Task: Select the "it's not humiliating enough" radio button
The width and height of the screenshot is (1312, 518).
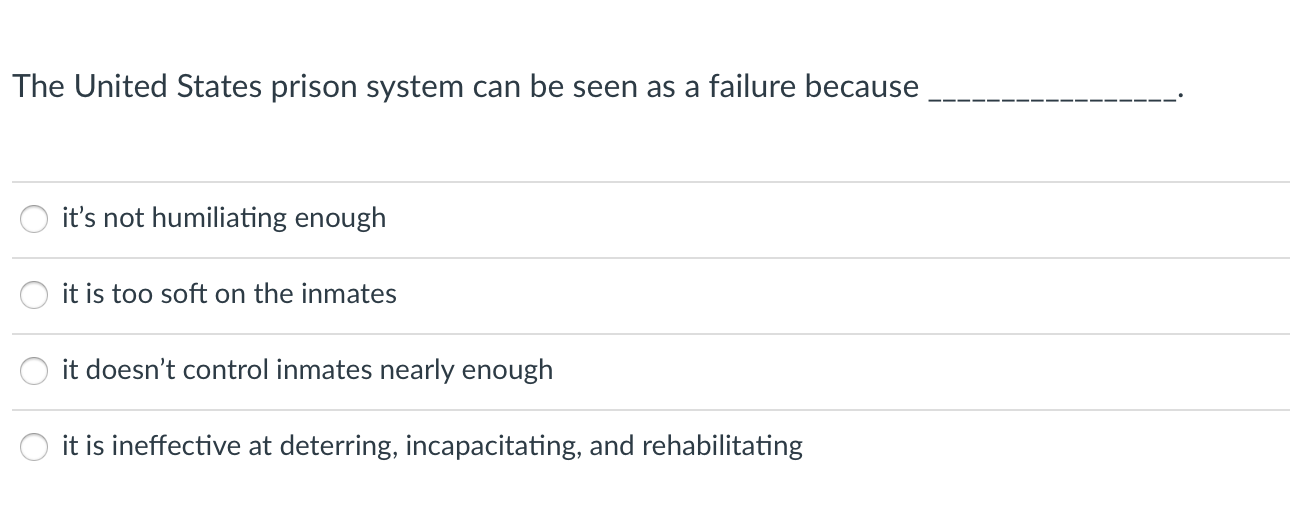Action: point(36,220)
